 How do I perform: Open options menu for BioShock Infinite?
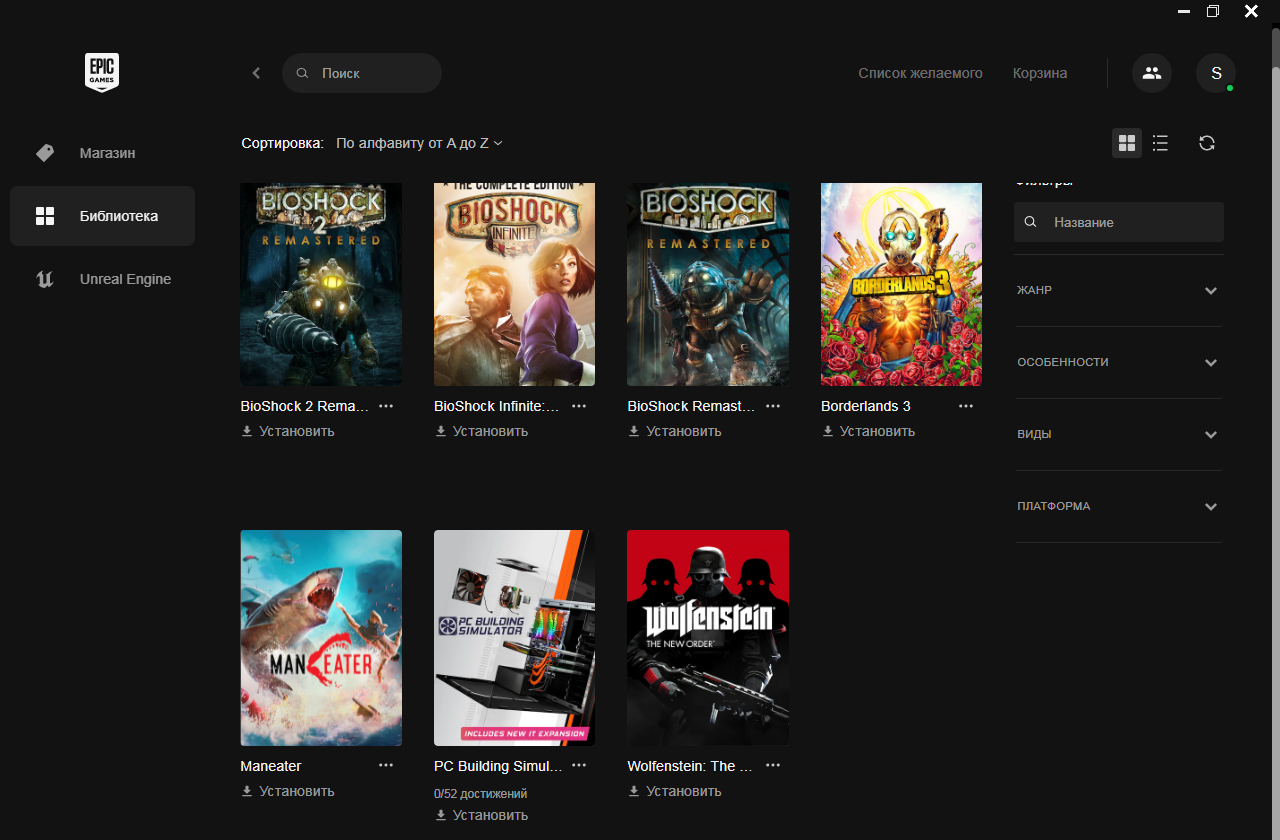[x=579, y=406]
